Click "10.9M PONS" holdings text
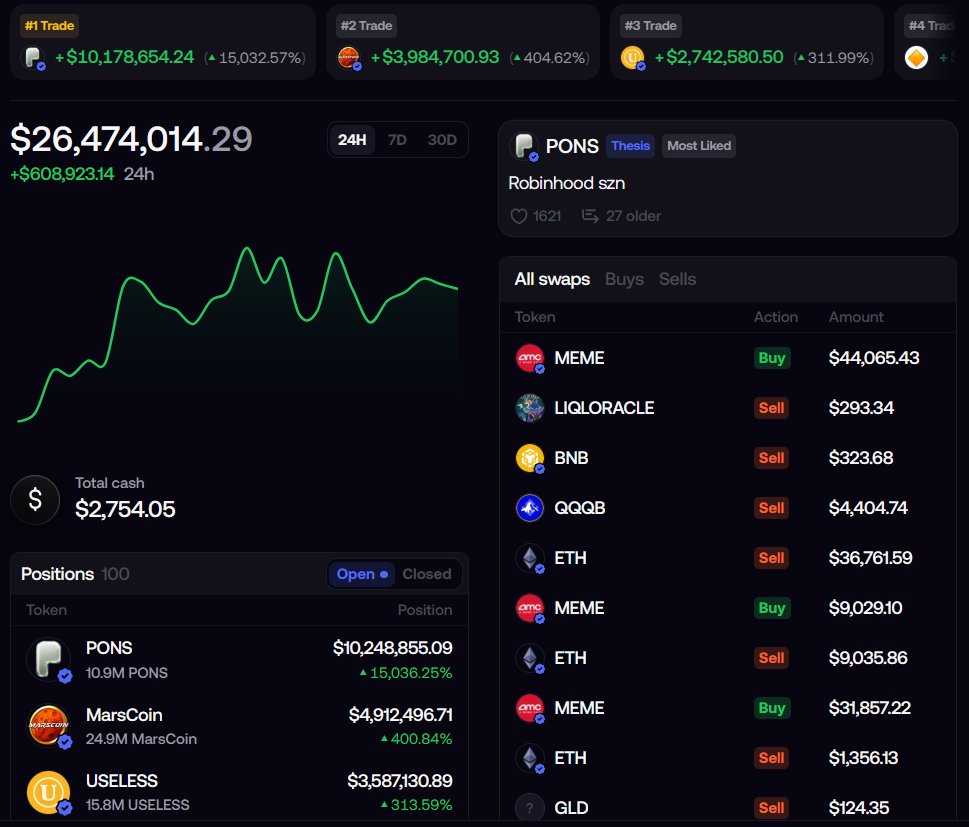Image resolution: width=969 pixels, height=827 pixels. click(127, 673)
